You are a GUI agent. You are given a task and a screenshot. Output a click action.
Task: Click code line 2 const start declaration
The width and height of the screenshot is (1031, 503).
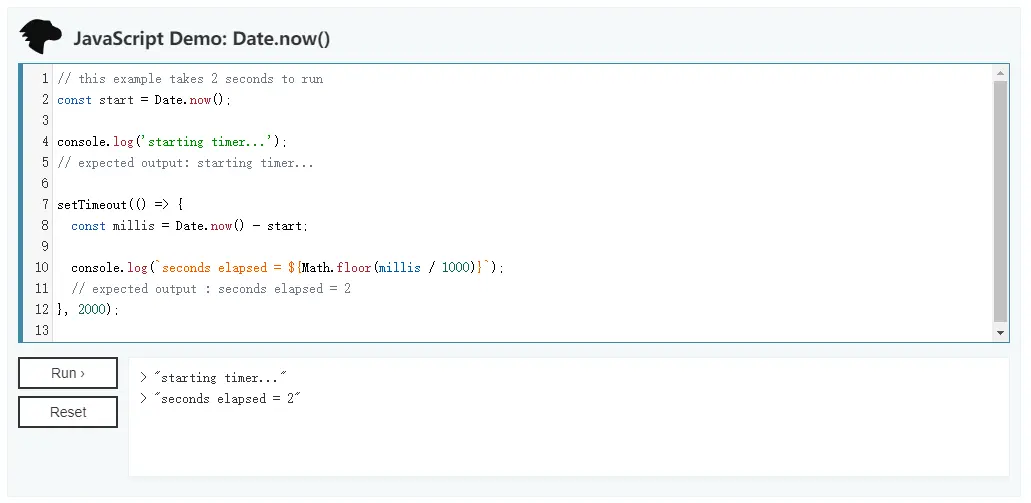144,100
